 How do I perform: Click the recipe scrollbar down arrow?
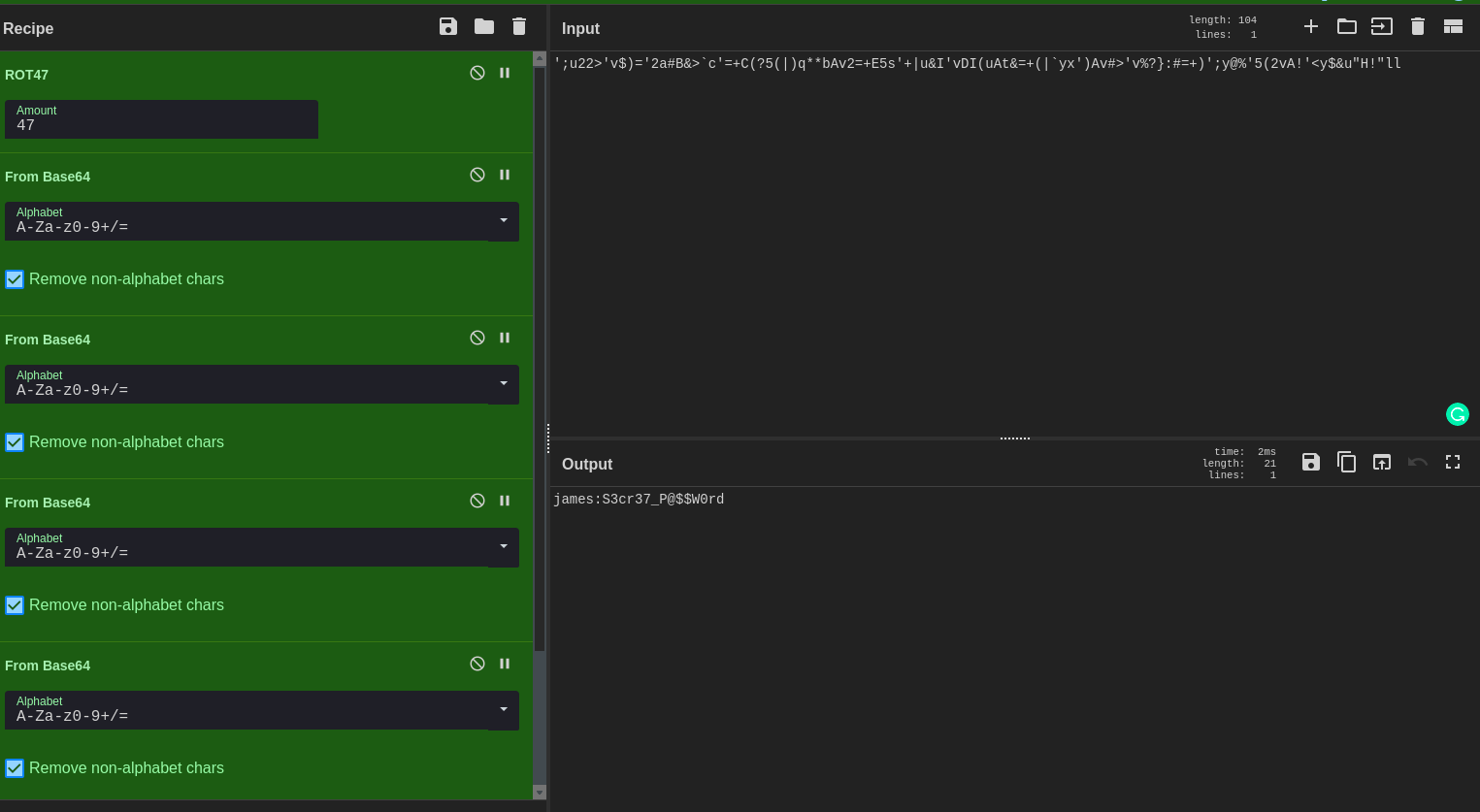(540, 793)
